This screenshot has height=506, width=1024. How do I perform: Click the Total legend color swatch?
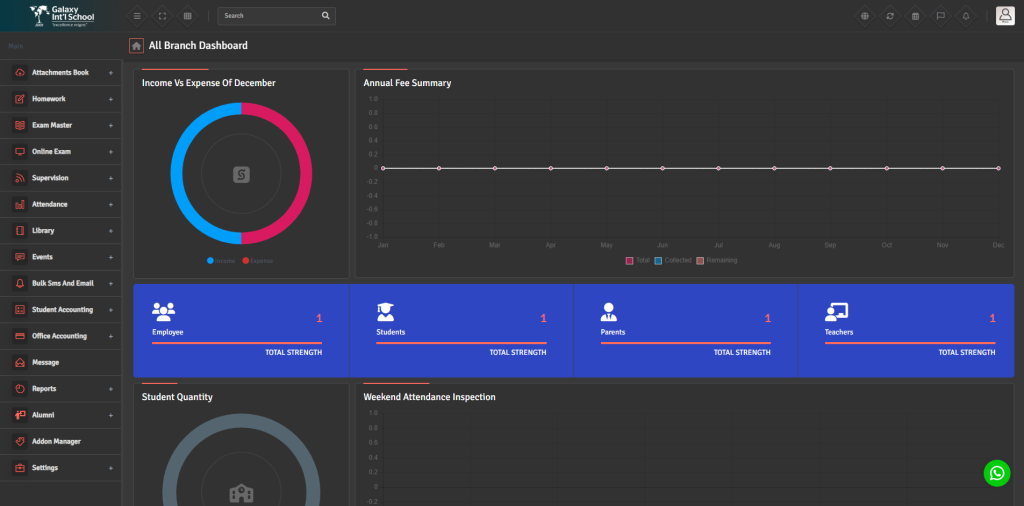(x=630, y=261)
